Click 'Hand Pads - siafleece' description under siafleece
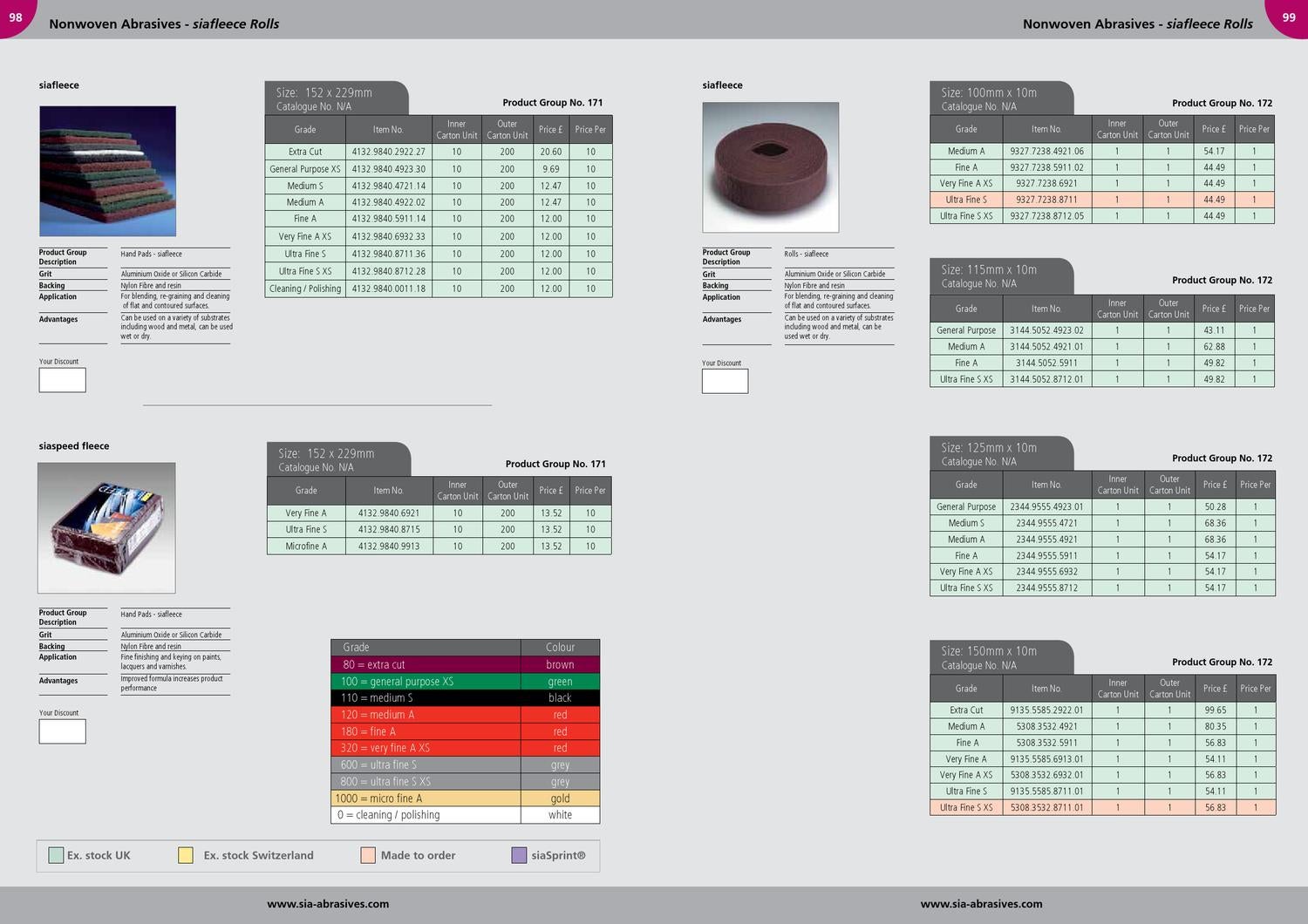 click(x=152, y=254)
